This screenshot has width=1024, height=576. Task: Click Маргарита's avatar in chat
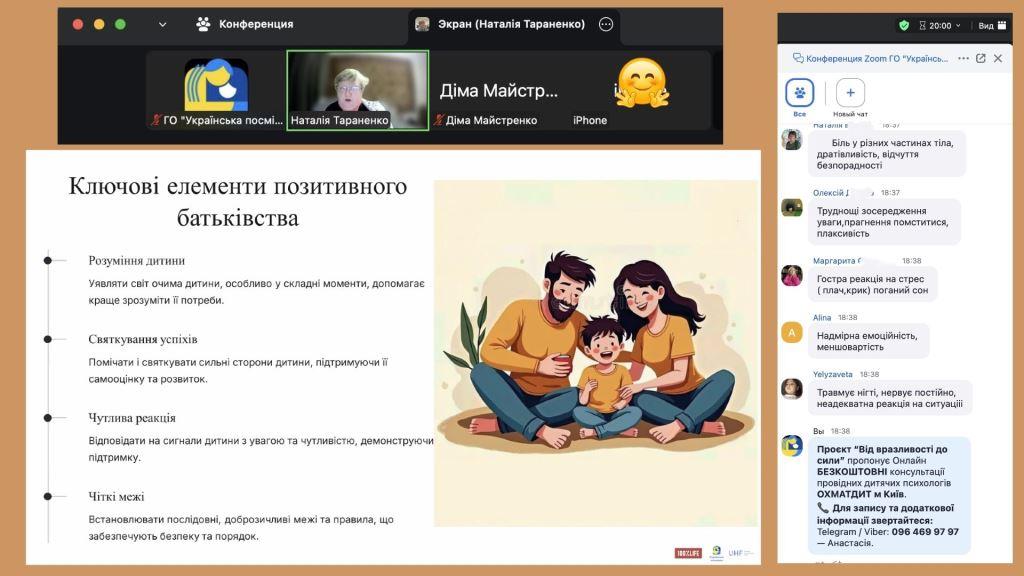792,275
